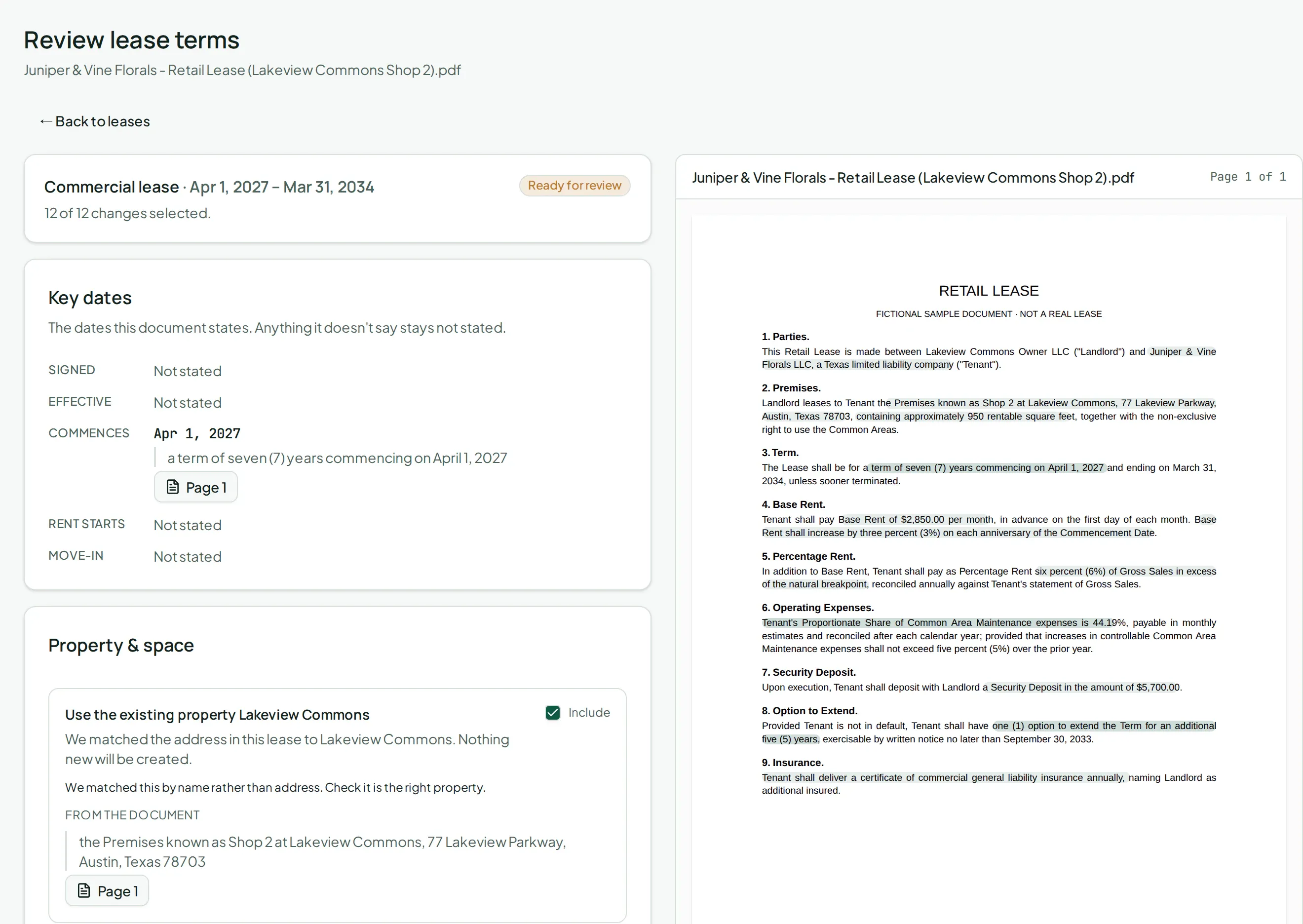Click quoted text 'a term of seven (7) years commencing on April 1, 2027'

click(x=337, y=458)
